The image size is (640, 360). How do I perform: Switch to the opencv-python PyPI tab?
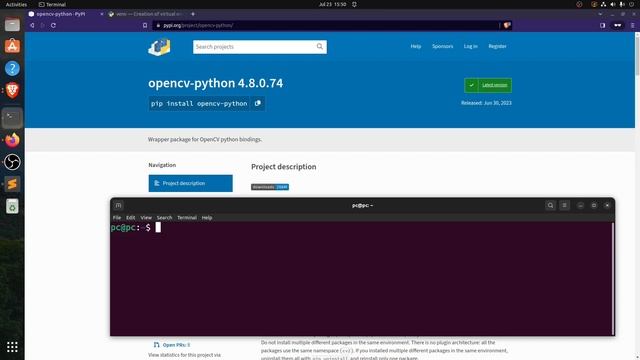(61, 14)
